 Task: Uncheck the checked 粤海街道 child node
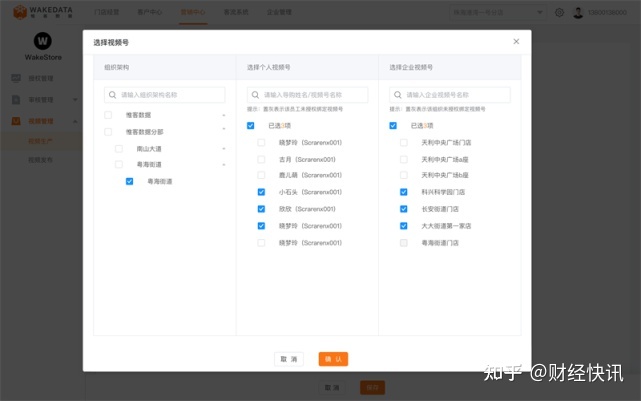[129, 181]
